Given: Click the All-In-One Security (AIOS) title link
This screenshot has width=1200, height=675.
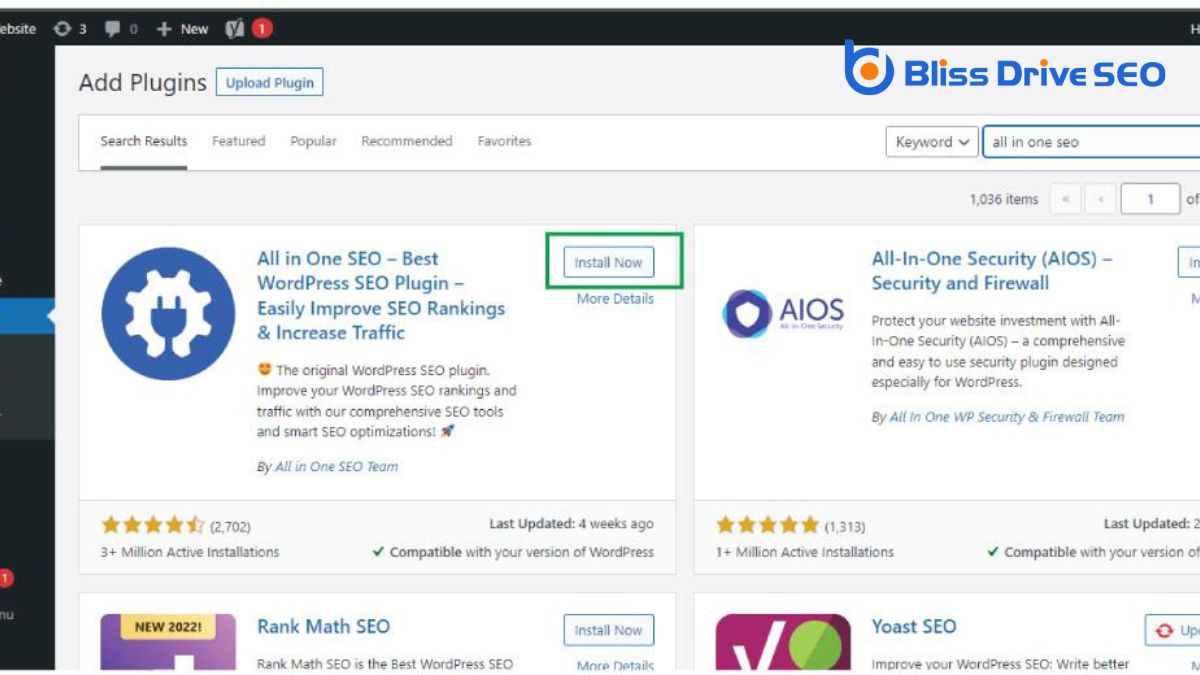Looking at the screenshot, I should 991,271.
